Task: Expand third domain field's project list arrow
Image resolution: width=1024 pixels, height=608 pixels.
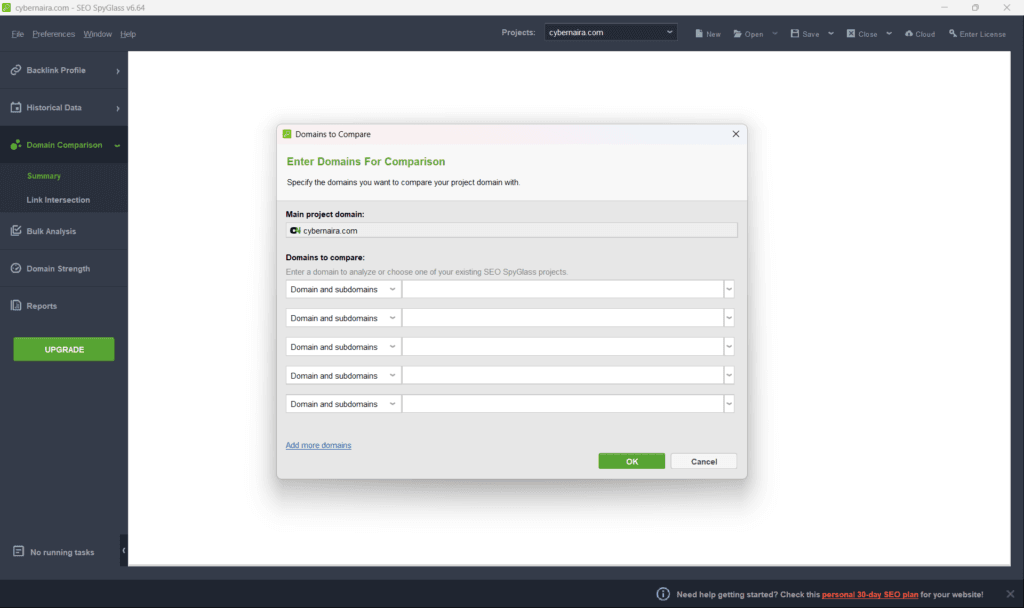Action: [729, 346]
